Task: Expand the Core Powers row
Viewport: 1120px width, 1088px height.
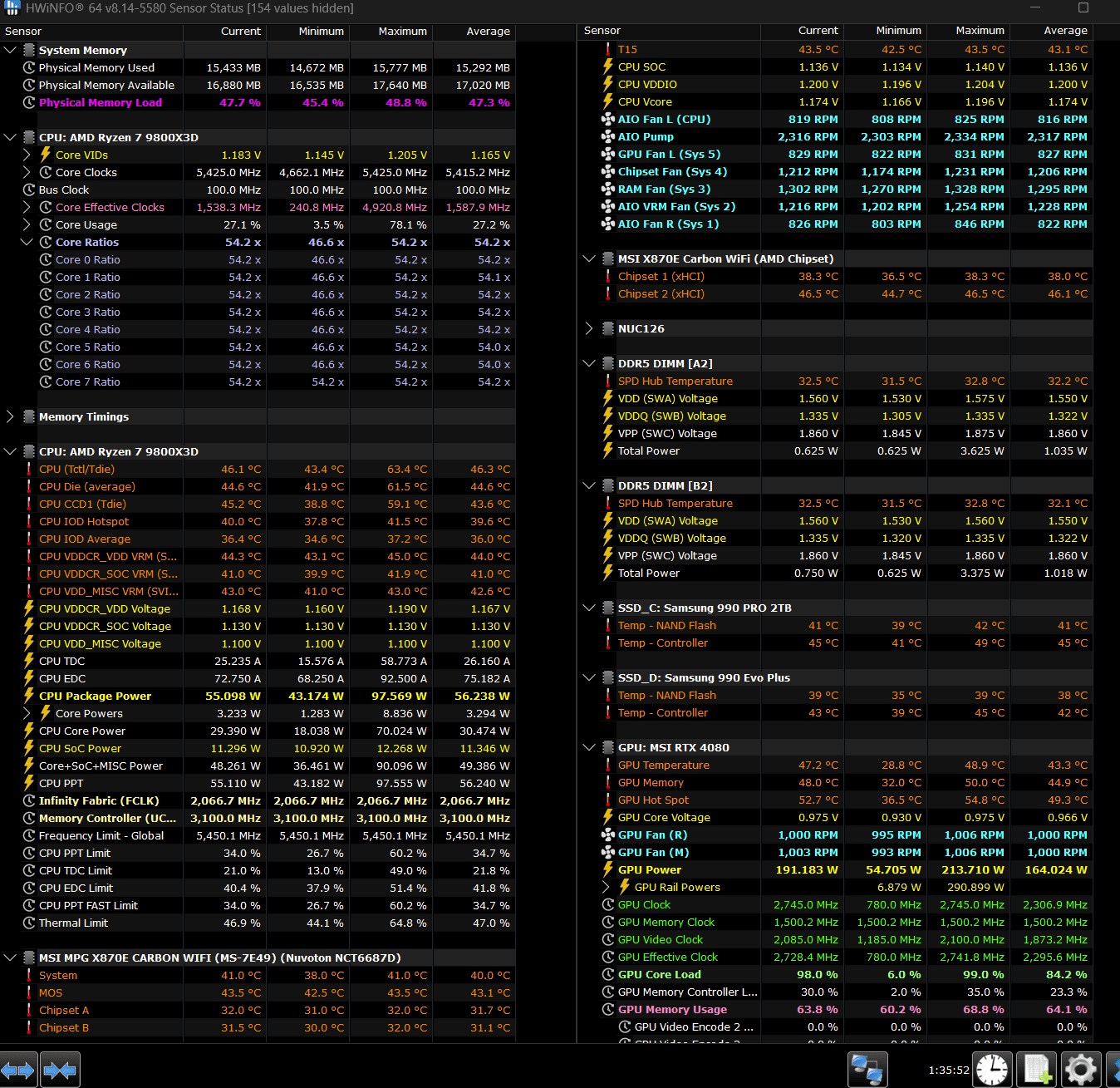Action: 26,713
